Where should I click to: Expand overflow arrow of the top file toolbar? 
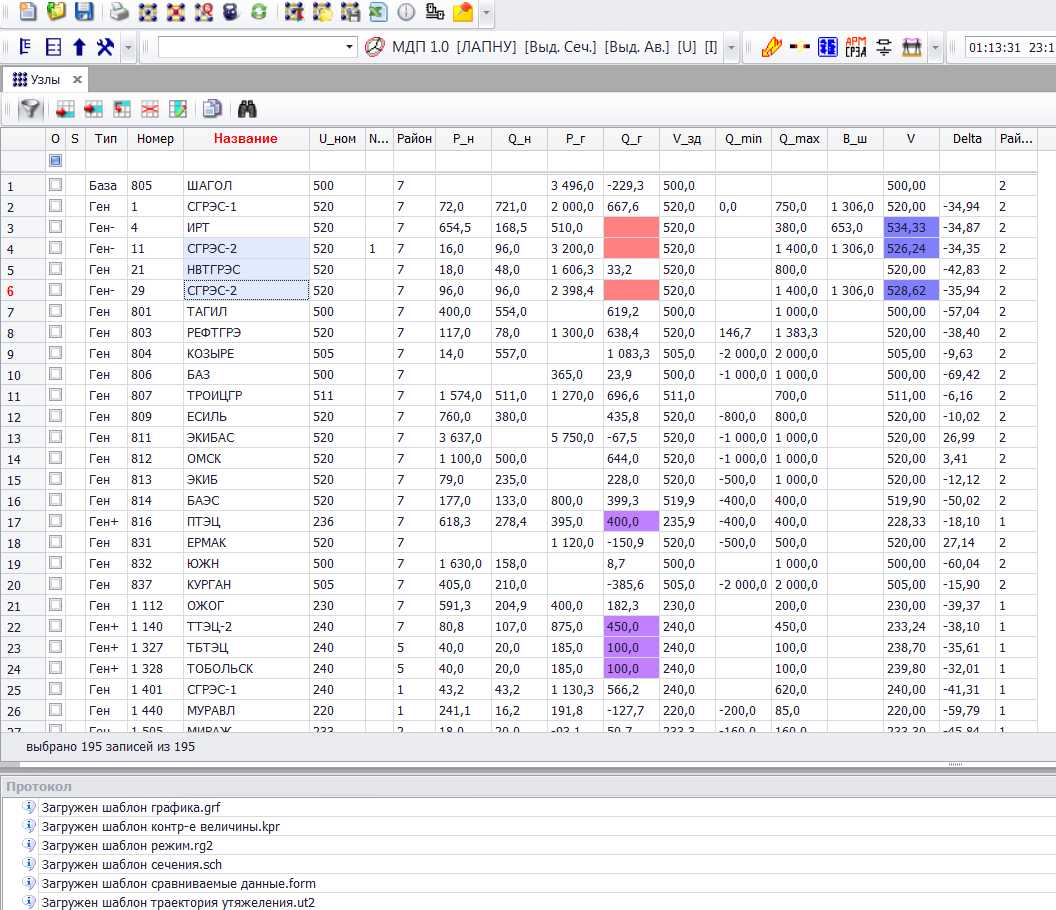tap(486, 12)
